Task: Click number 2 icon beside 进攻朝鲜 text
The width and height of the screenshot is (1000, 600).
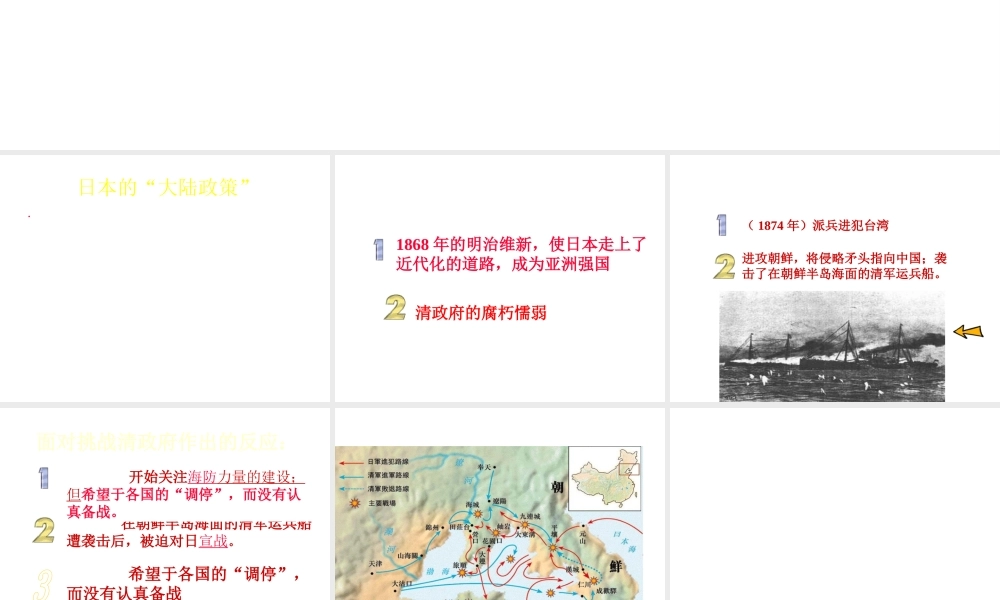Action: pyautogui.click(x=724, y=267)
